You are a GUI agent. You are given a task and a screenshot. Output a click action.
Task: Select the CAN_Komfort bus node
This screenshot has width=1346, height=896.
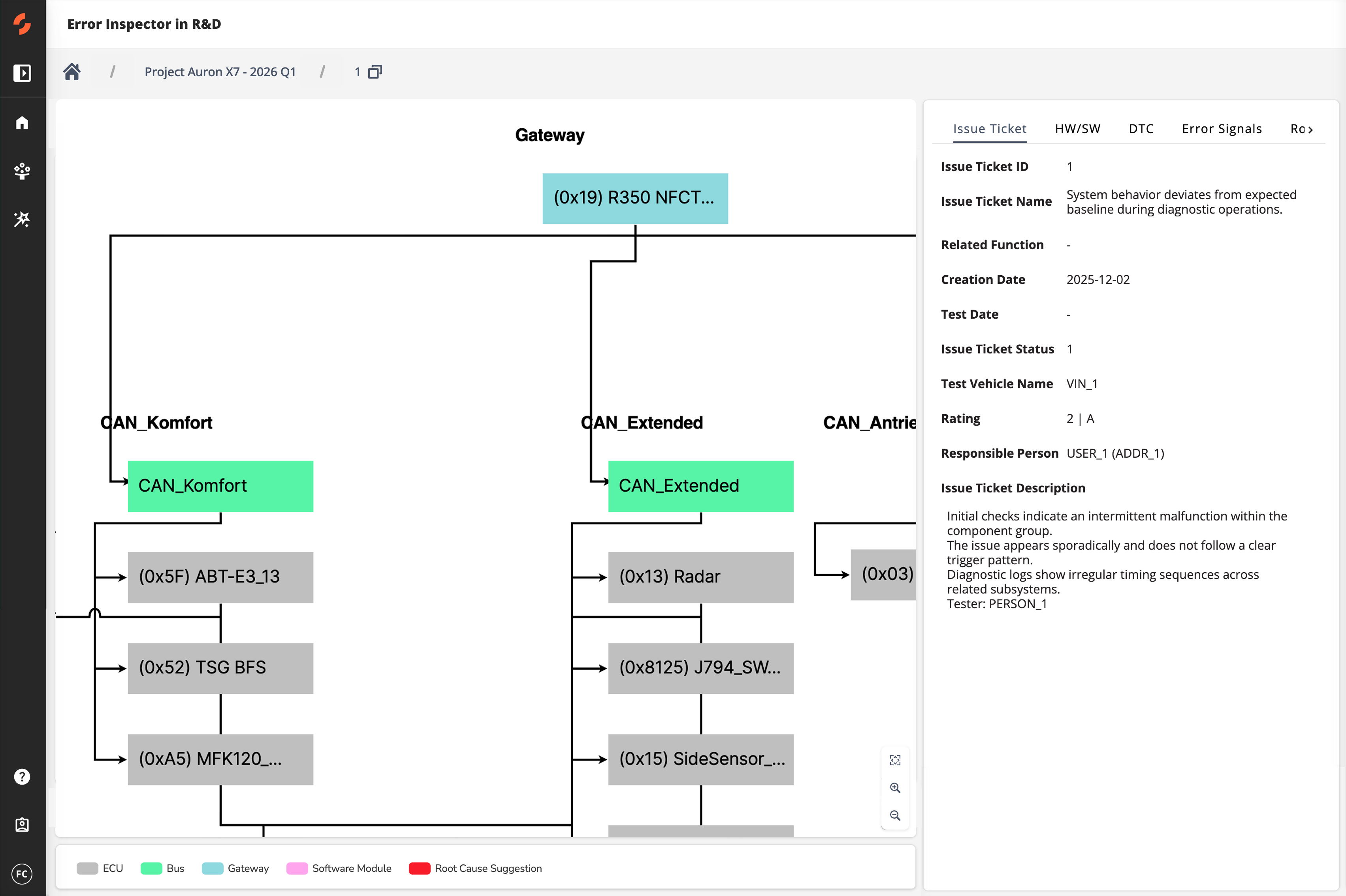coord(220,486)
